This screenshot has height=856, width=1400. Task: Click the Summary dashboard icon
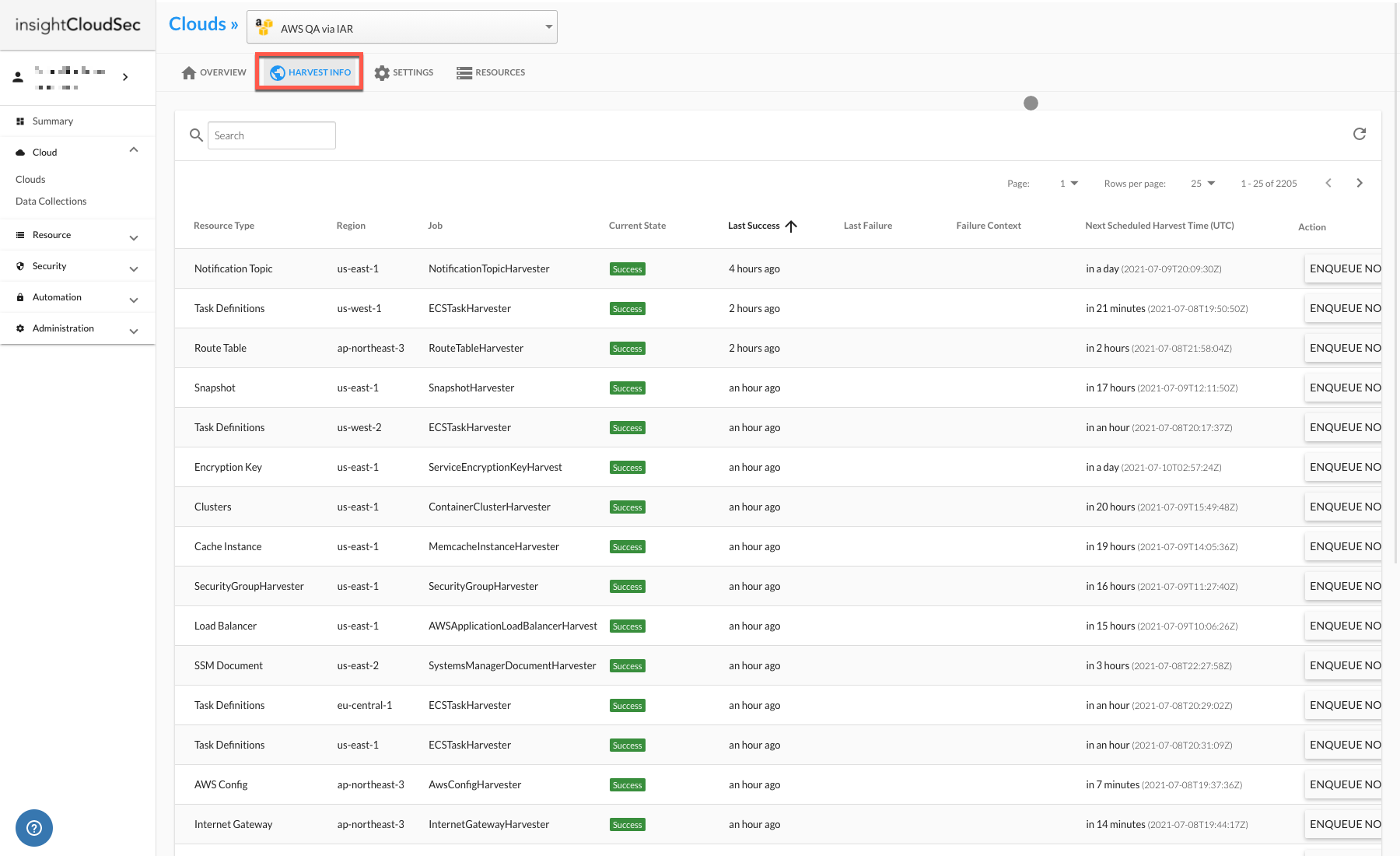pos(20,121)
